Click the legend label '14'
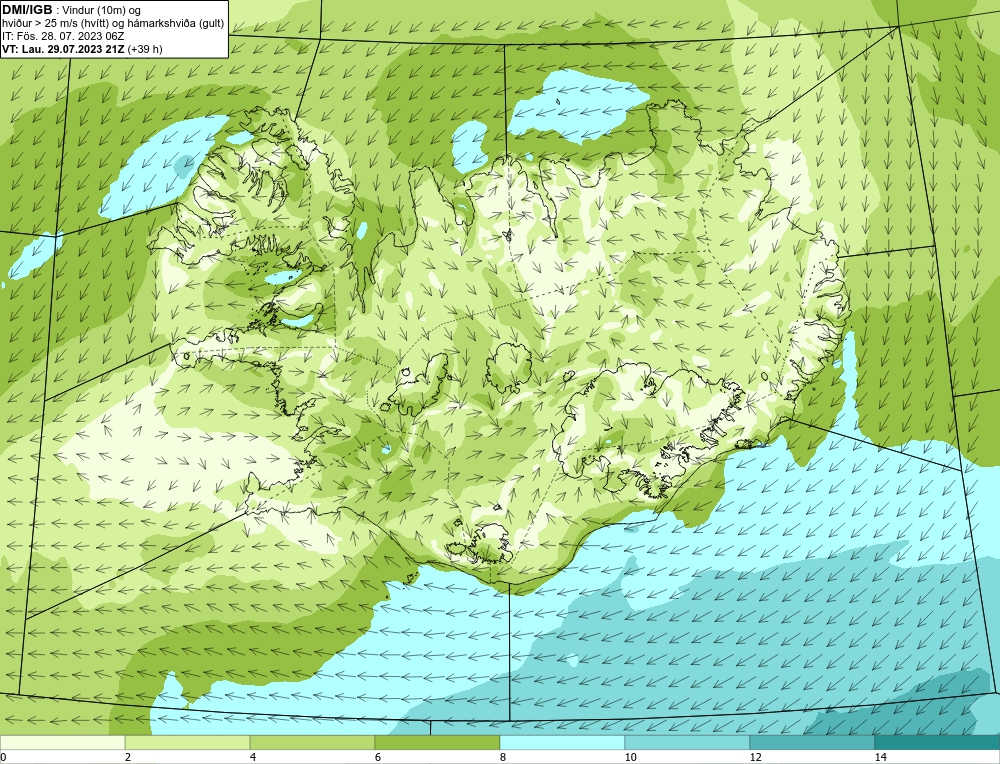 881,758
